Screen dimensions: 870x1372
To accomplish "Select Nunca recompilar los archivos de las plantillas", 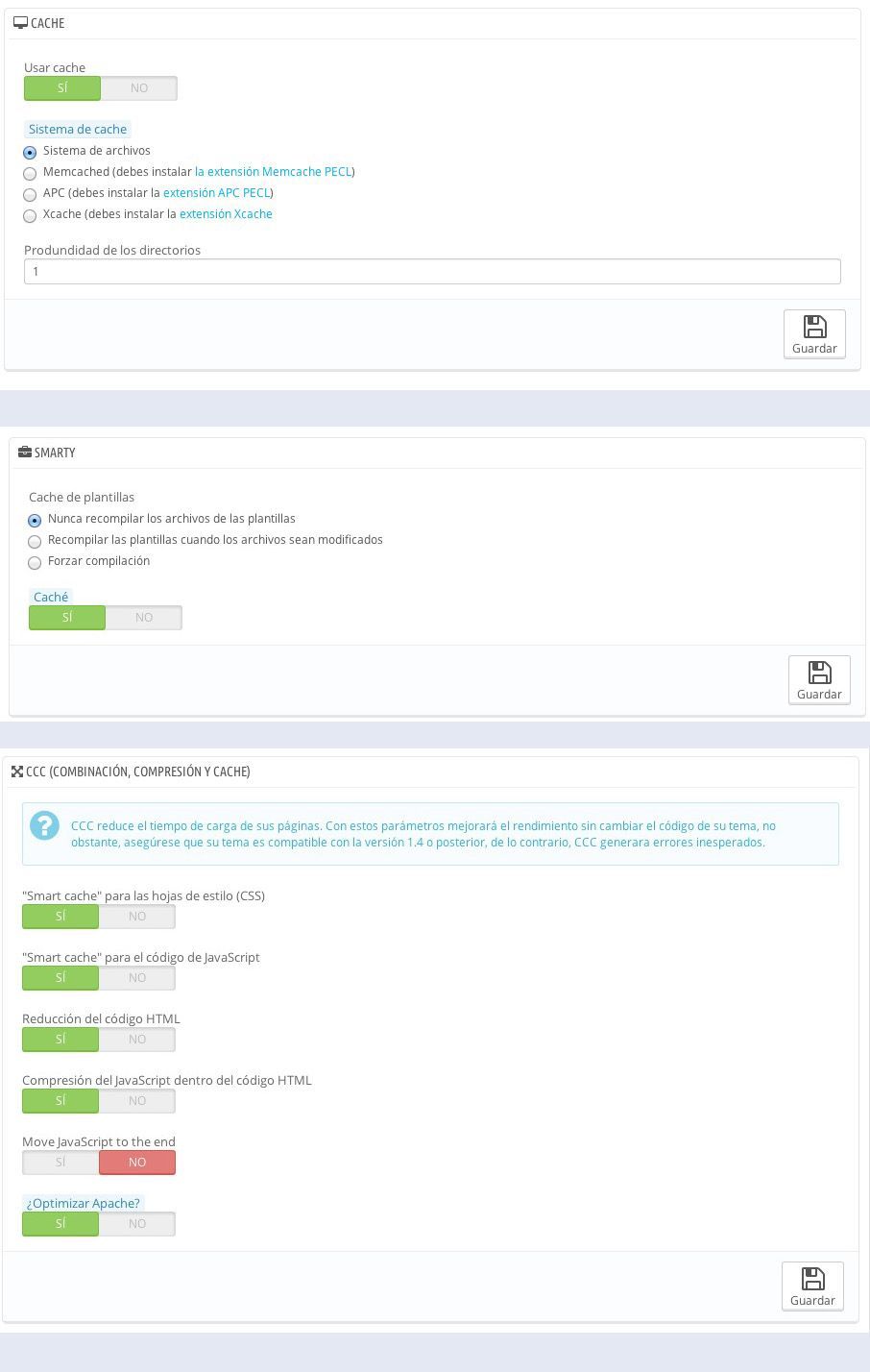I will 35,520.
